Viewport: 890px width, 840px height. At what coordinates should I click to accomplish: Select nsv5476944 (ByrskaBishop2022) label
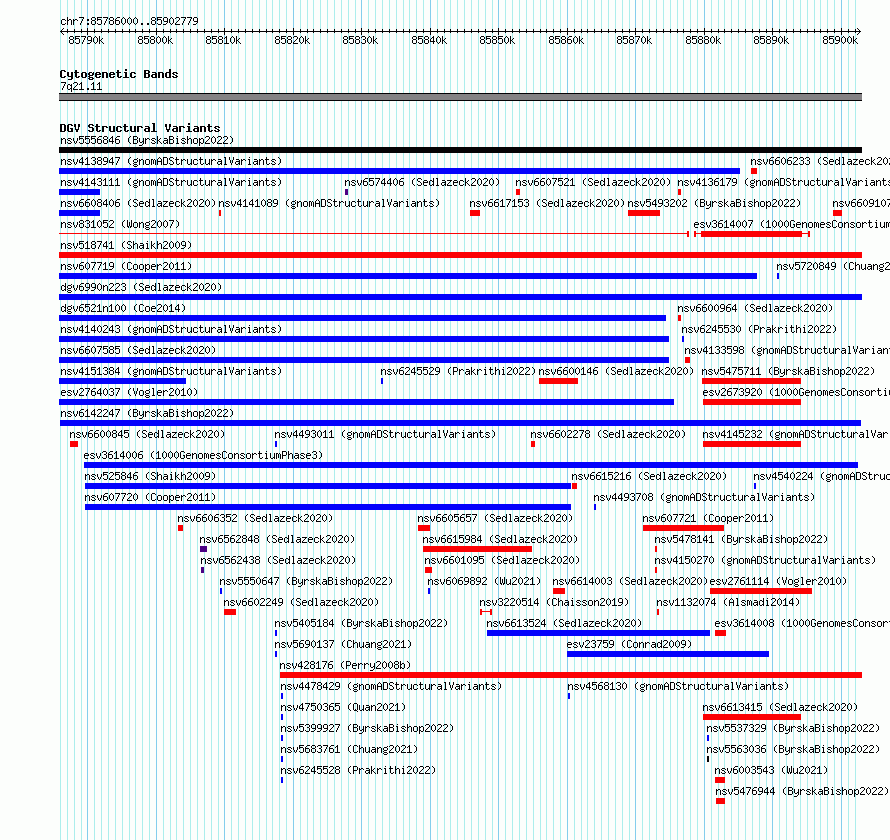coord(801,791)
